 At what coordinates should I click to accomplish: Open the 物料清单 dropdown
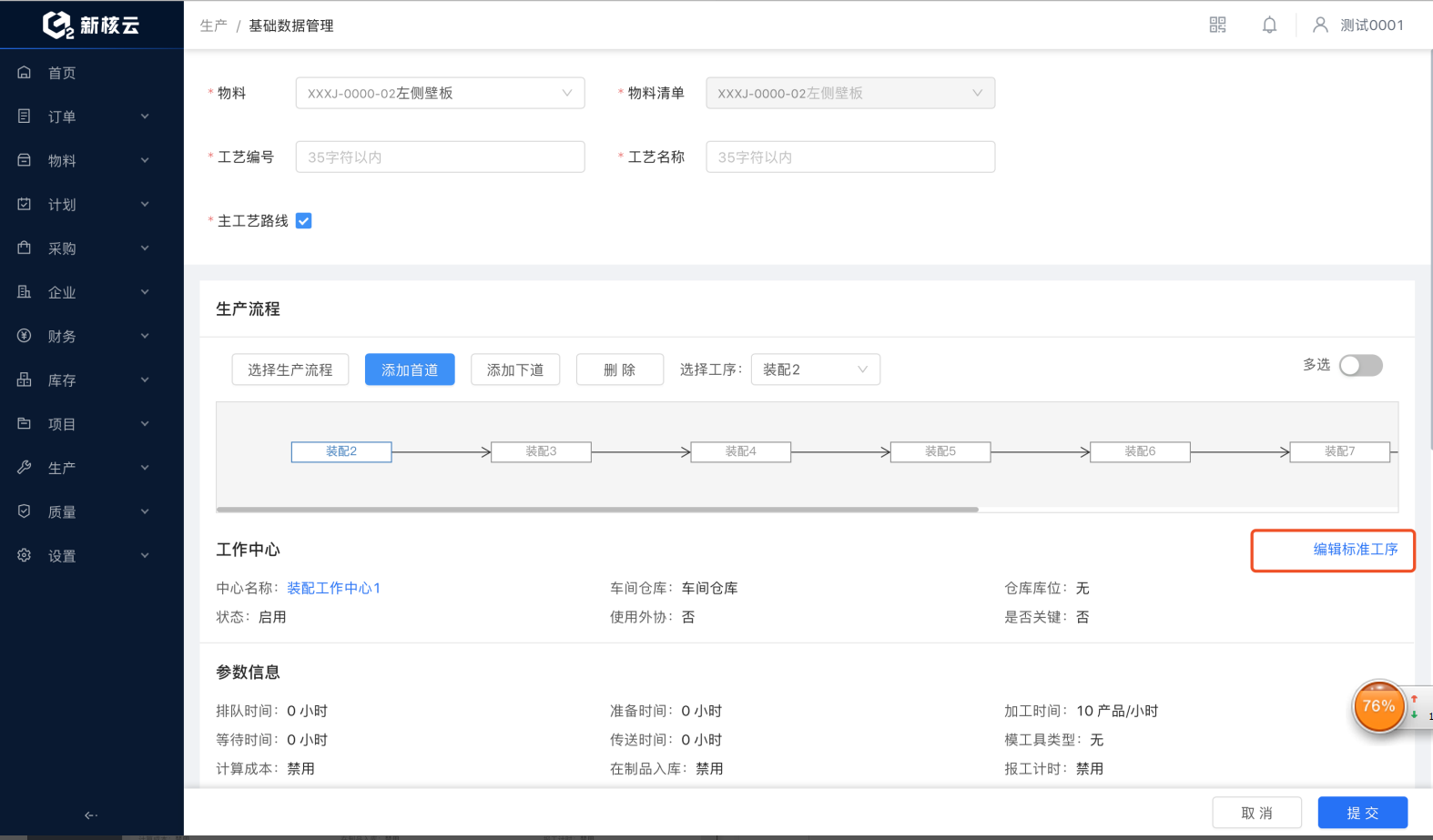click(850, 93)
